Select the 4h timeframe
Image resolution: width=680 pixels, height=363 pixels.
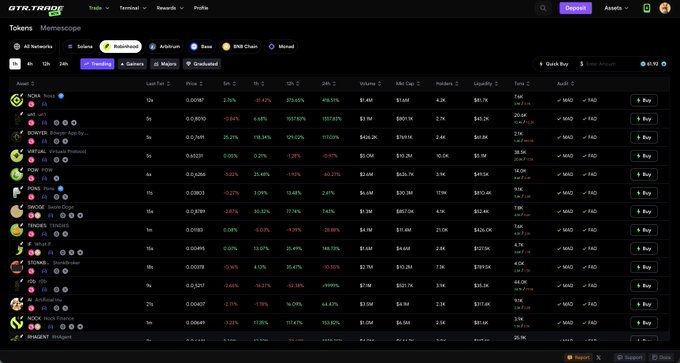30,64
